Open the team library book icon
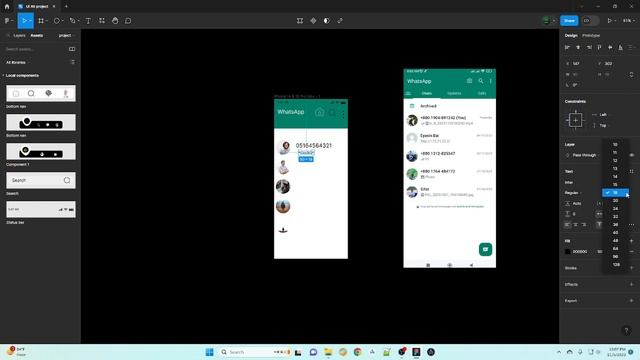 (x=72, y=49)
